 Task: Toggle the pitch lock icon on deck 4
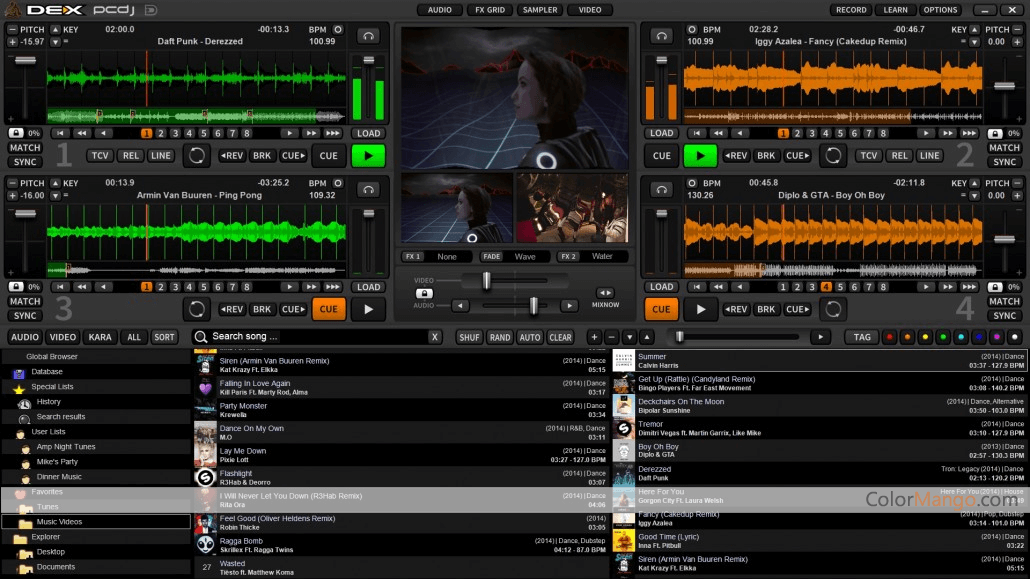coord(995,287)
